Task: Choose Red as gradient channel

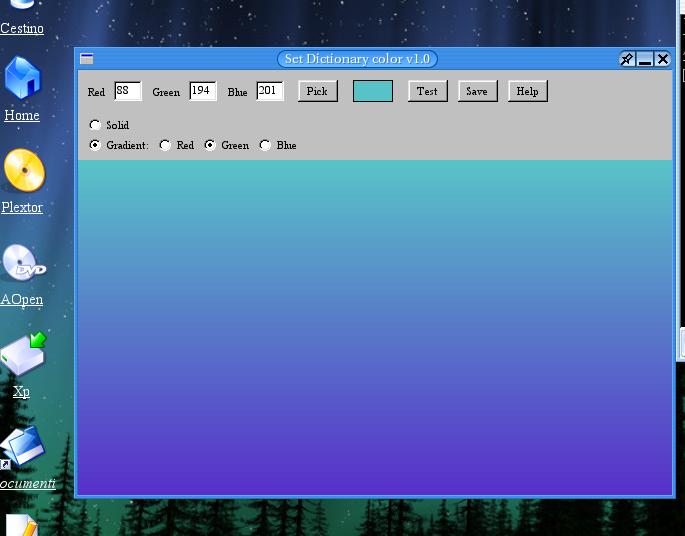Action: pyautogui.click(x=165, y=145)
